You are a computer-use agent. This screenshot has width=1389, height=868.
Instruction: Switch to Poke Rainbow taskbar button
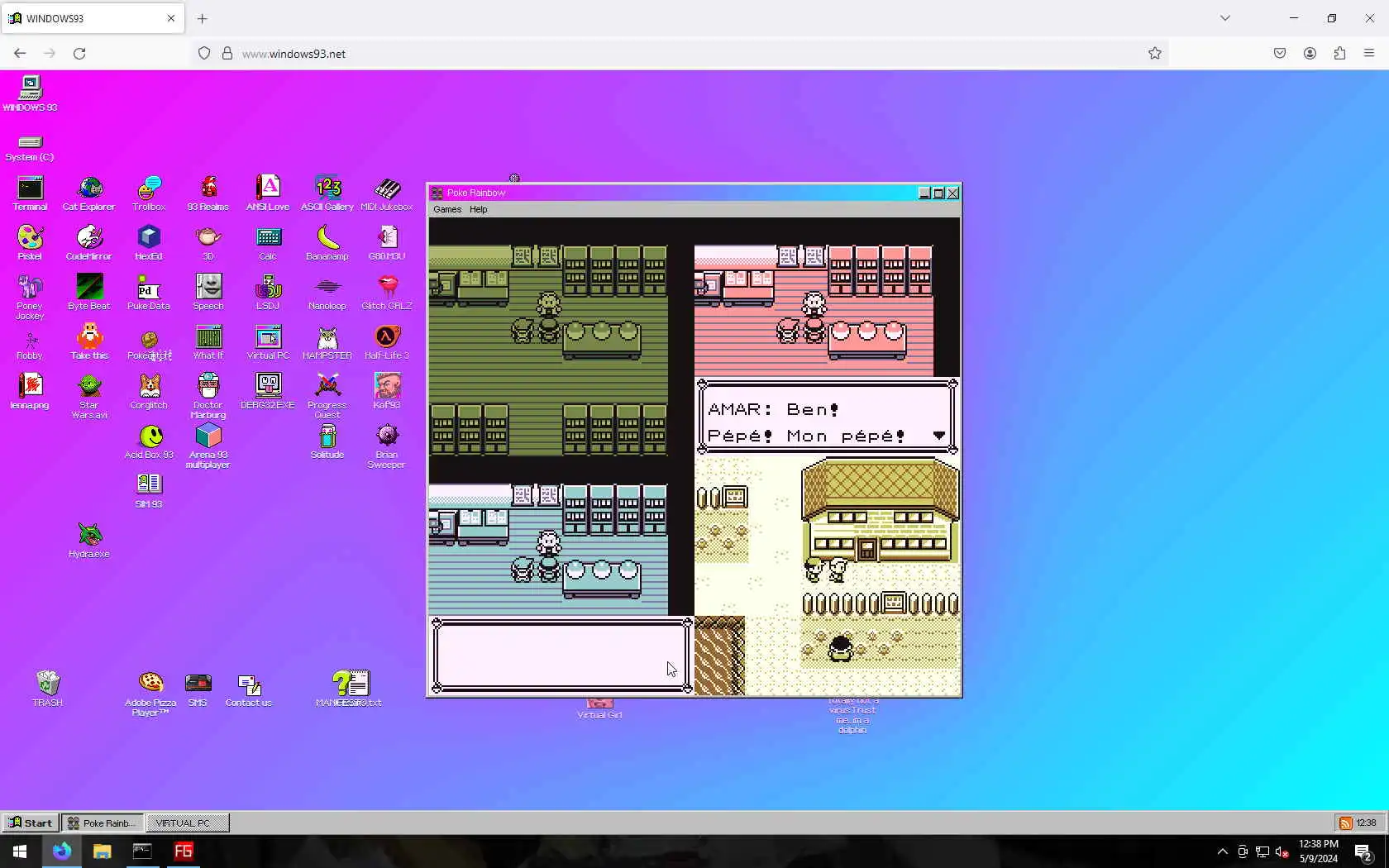103,823
